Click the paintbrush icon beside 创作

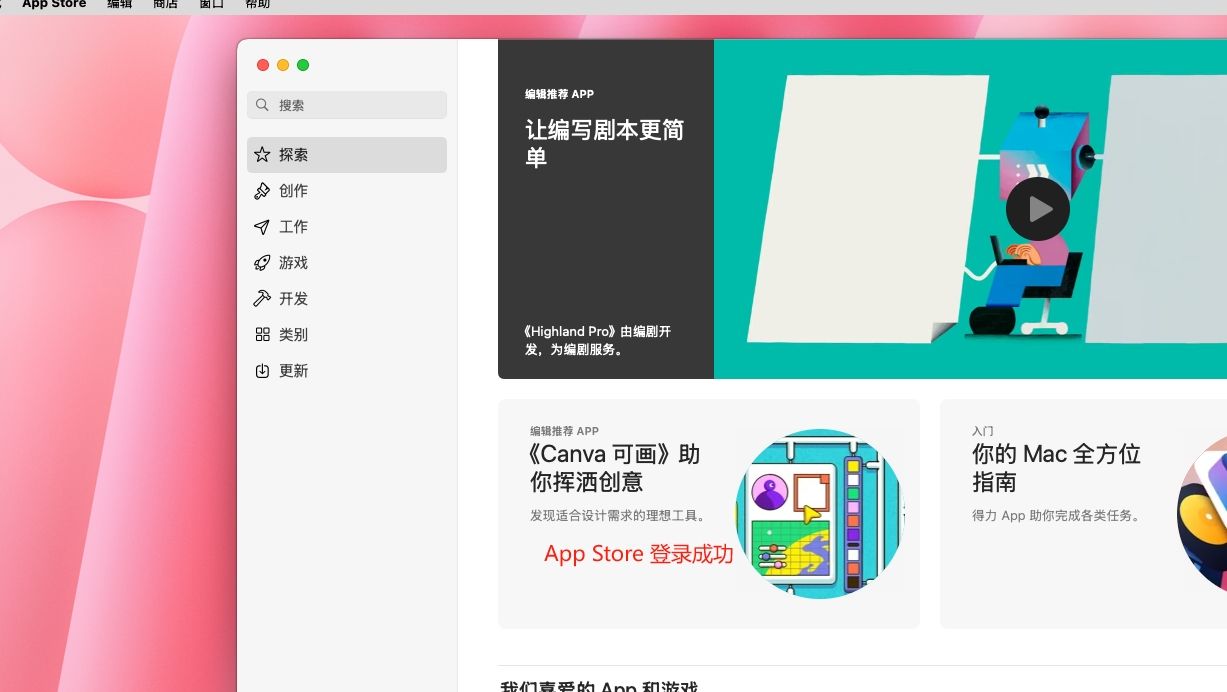(x=262, y=191)
